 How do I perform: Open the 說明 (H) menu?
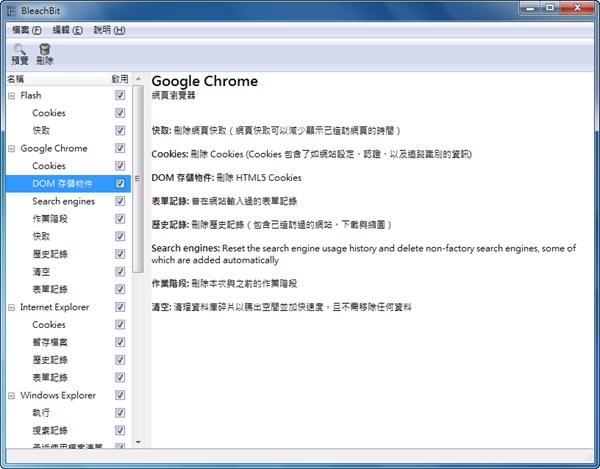[x=109, y=30]
